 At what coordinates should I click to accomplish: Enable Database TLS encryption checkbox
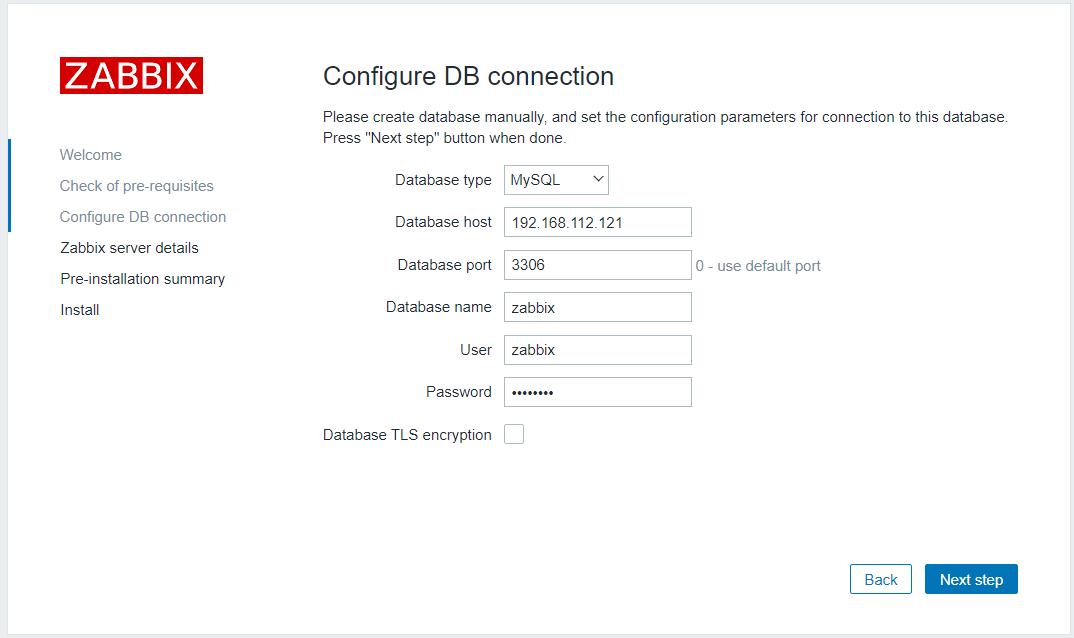tap(514, 434)
